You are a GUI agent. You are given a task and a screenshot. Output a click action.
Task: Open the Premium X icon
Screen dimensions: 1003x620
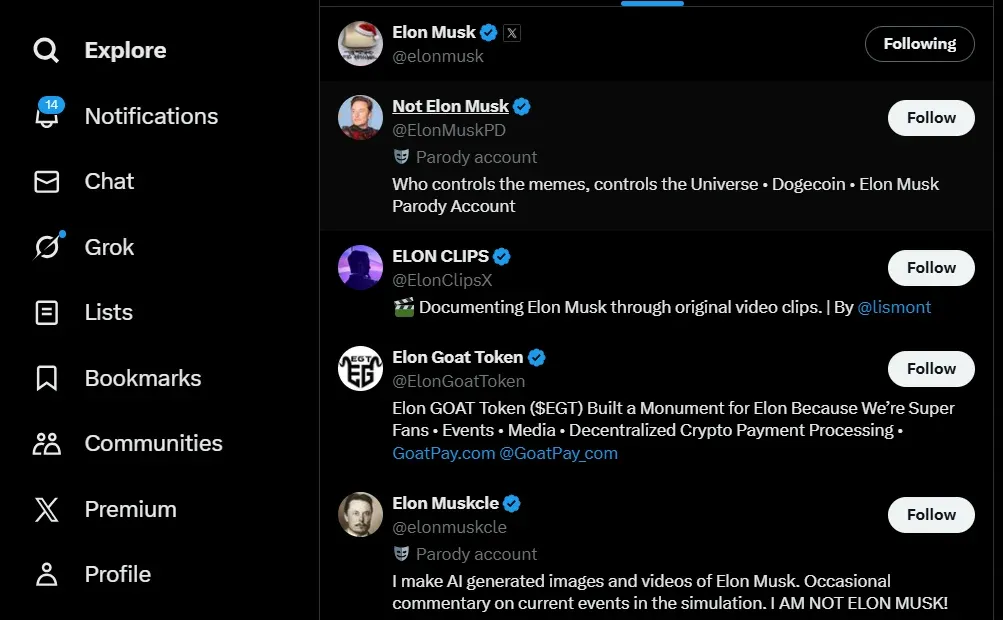click(x=46, y=509)
